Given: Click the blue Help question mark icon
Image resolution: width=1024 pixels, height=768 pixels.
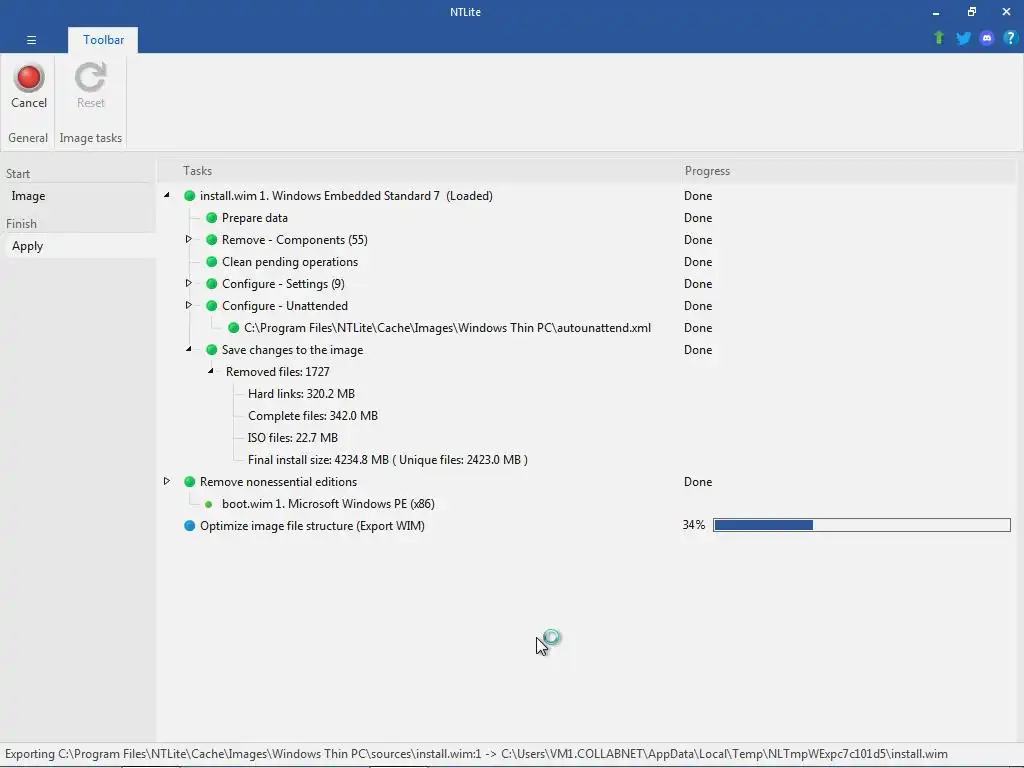Looking at the screenshot, I should [x=1010, y=38].
